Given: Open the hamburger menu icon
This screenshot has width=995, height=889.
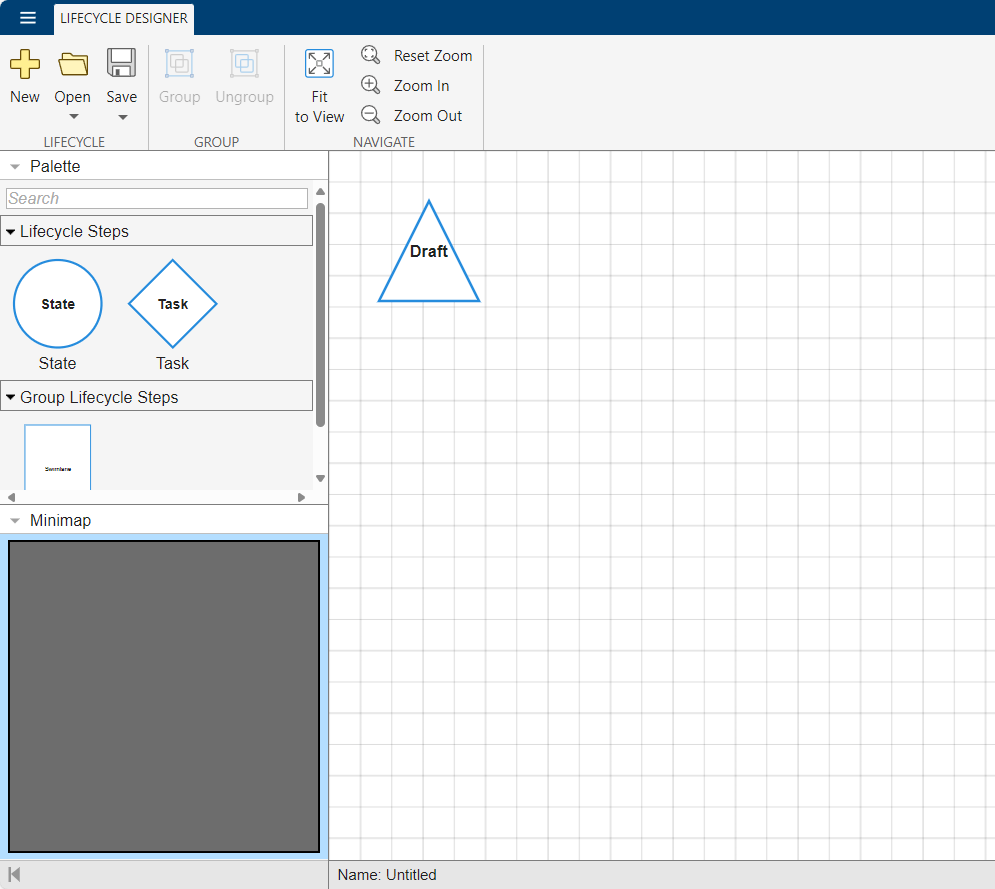Looking at the screenshot, I should pyautogui.click(x=28, y=18).
